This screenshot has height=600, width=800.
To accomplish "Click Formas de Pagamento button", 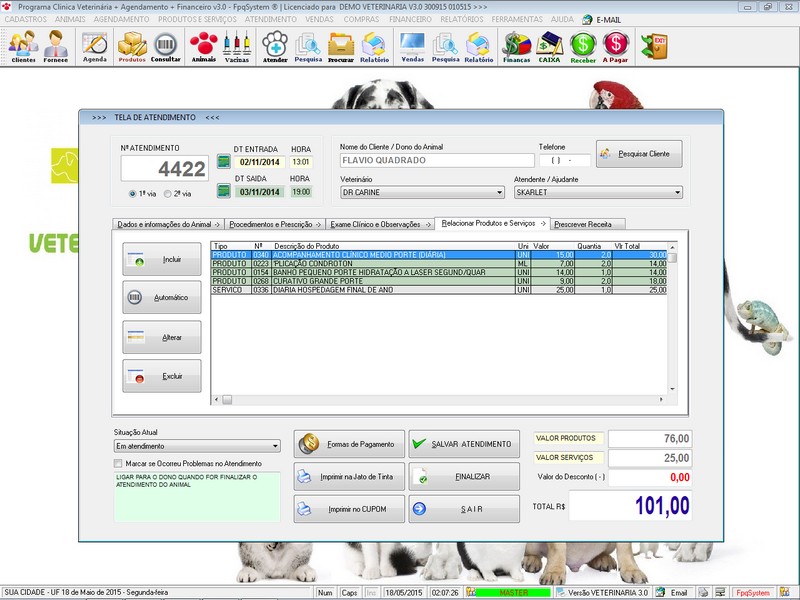I will [349, 444].
